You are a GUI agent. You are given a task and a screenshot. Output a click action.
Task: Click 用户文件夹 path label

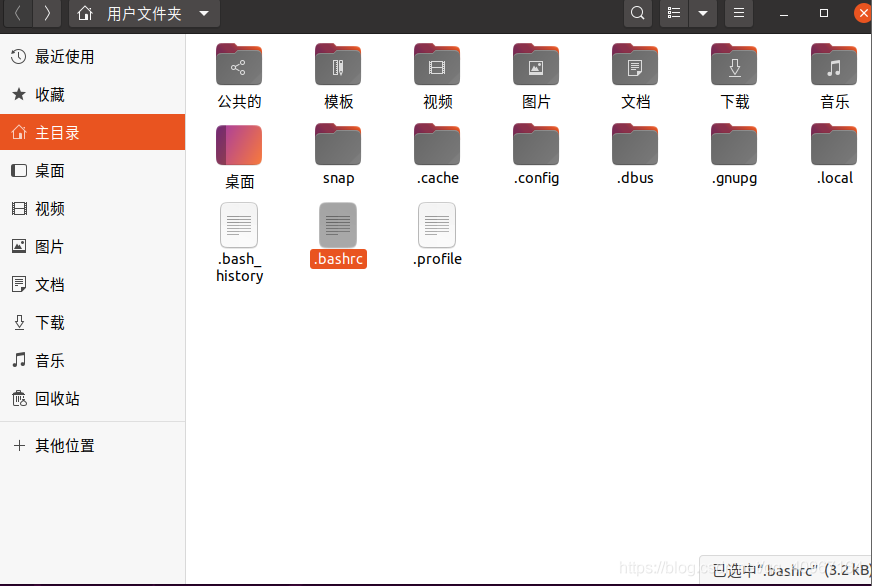[145, 13]
